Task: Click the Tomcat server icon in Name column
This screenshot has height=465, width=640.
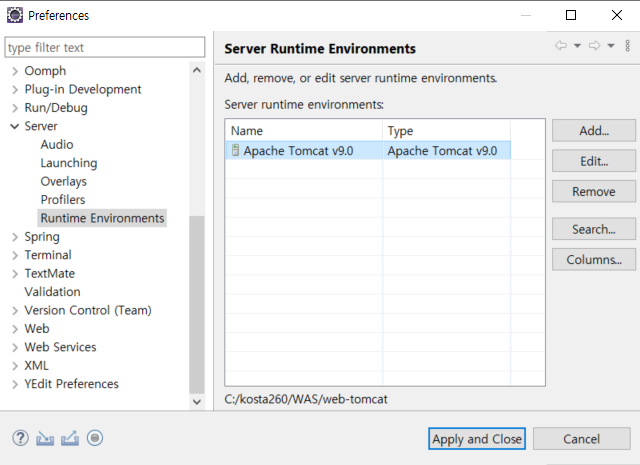Action: click(235, 150)
